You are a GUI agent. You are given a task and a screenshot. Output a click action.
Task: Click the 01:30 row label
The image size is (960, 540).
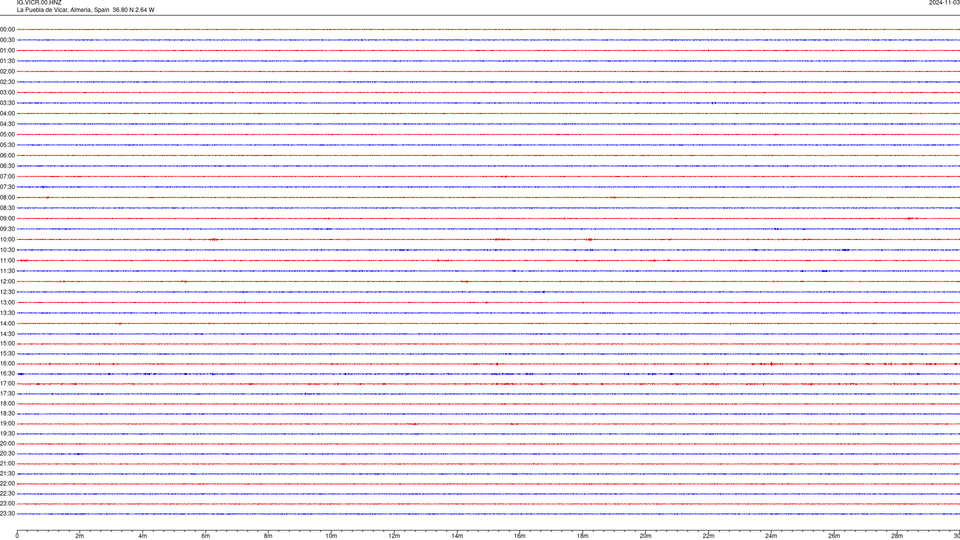click(7, 61)
